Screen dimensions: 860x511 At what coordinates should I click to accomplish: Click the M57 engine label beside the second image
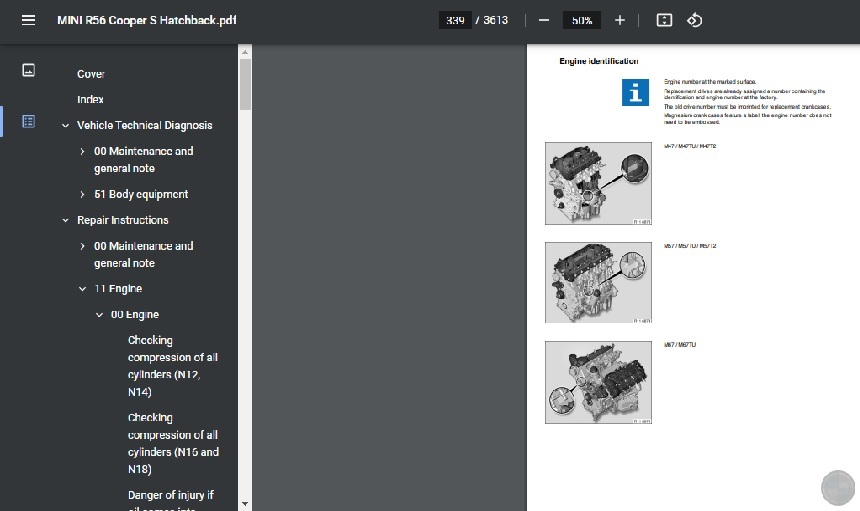(x=690, y=246)
